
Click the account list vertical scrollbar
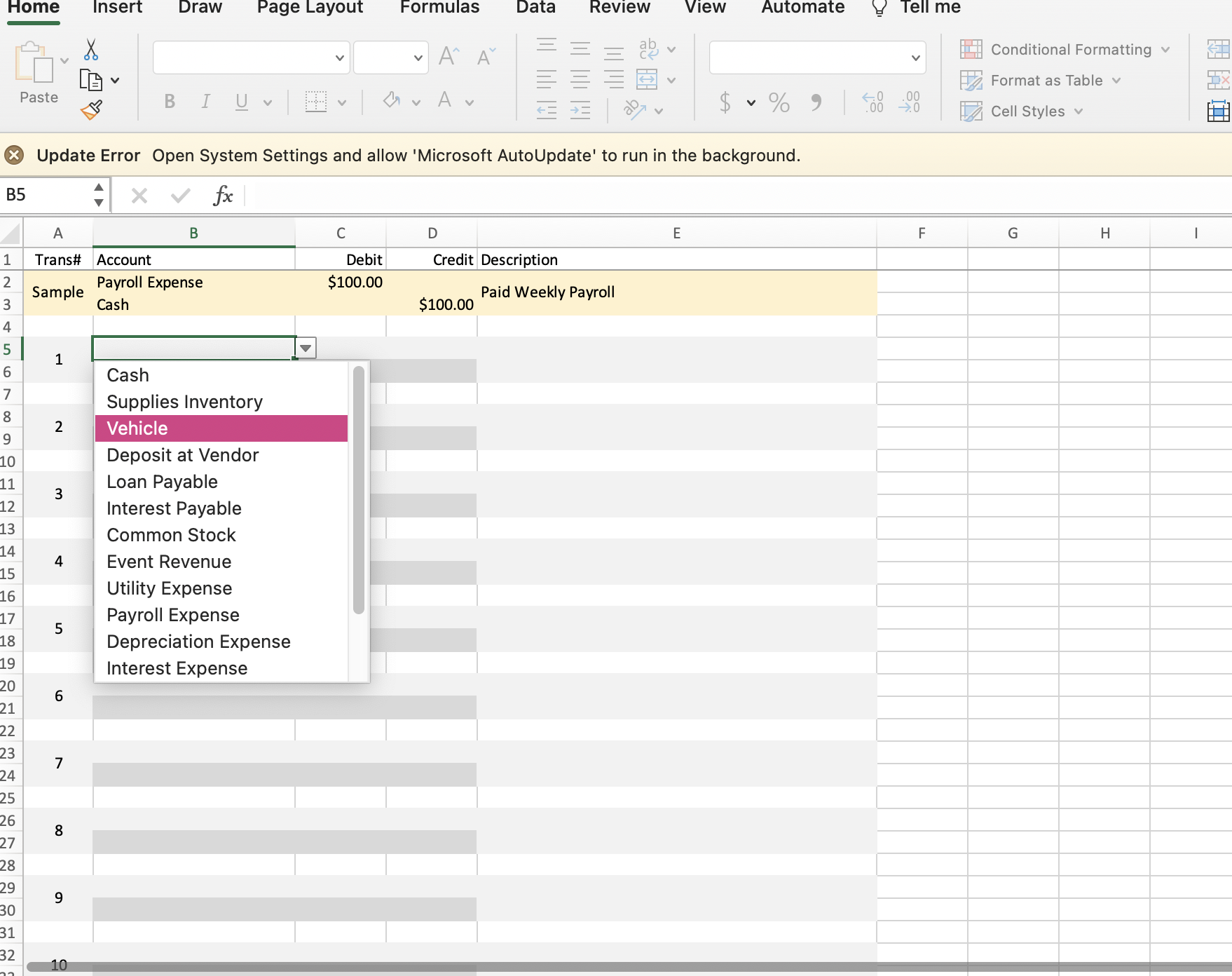(359, 490)
